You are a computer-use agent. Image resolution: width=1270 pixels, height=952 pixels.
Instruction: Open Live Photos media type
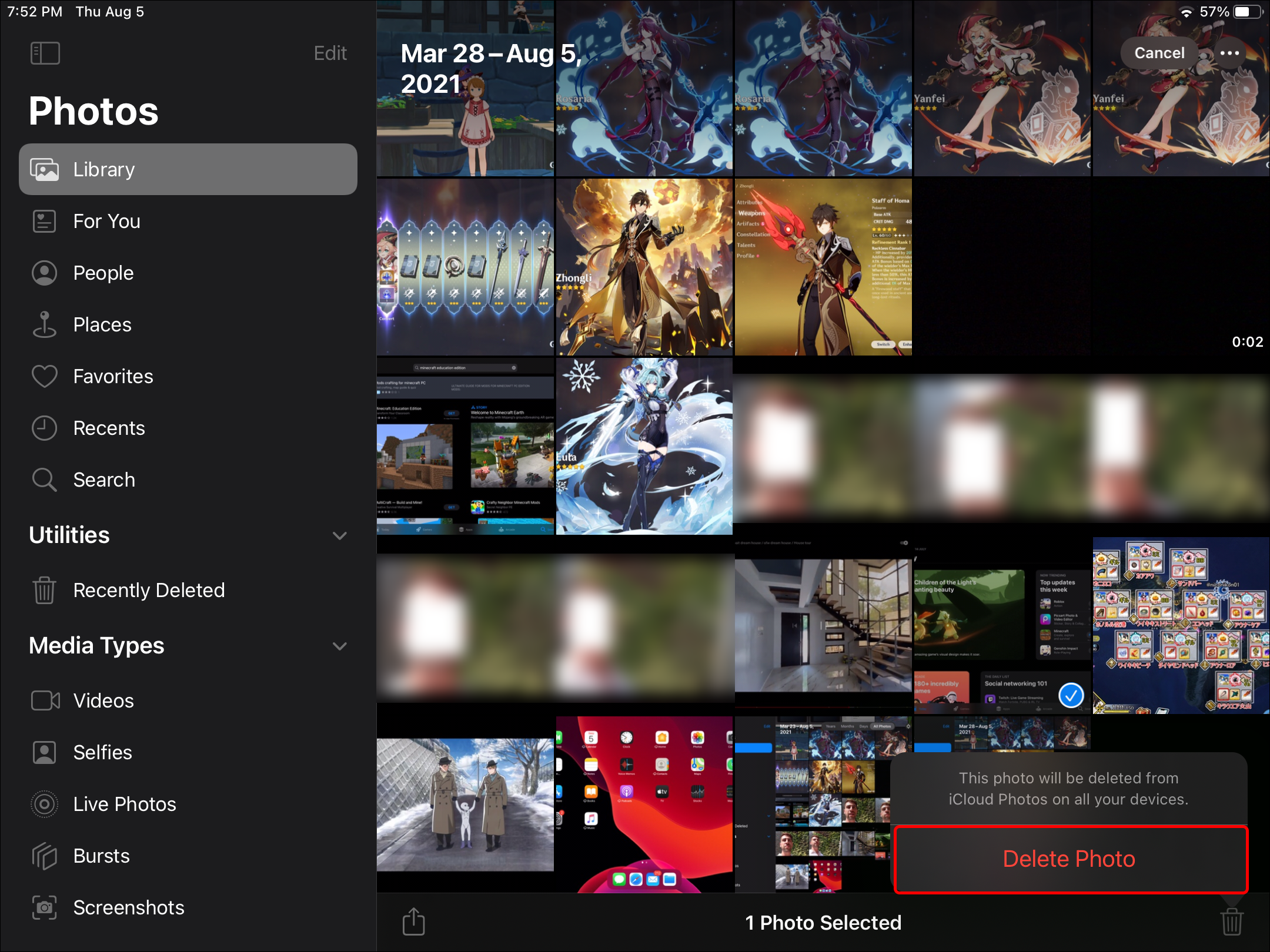pos(124,804)
